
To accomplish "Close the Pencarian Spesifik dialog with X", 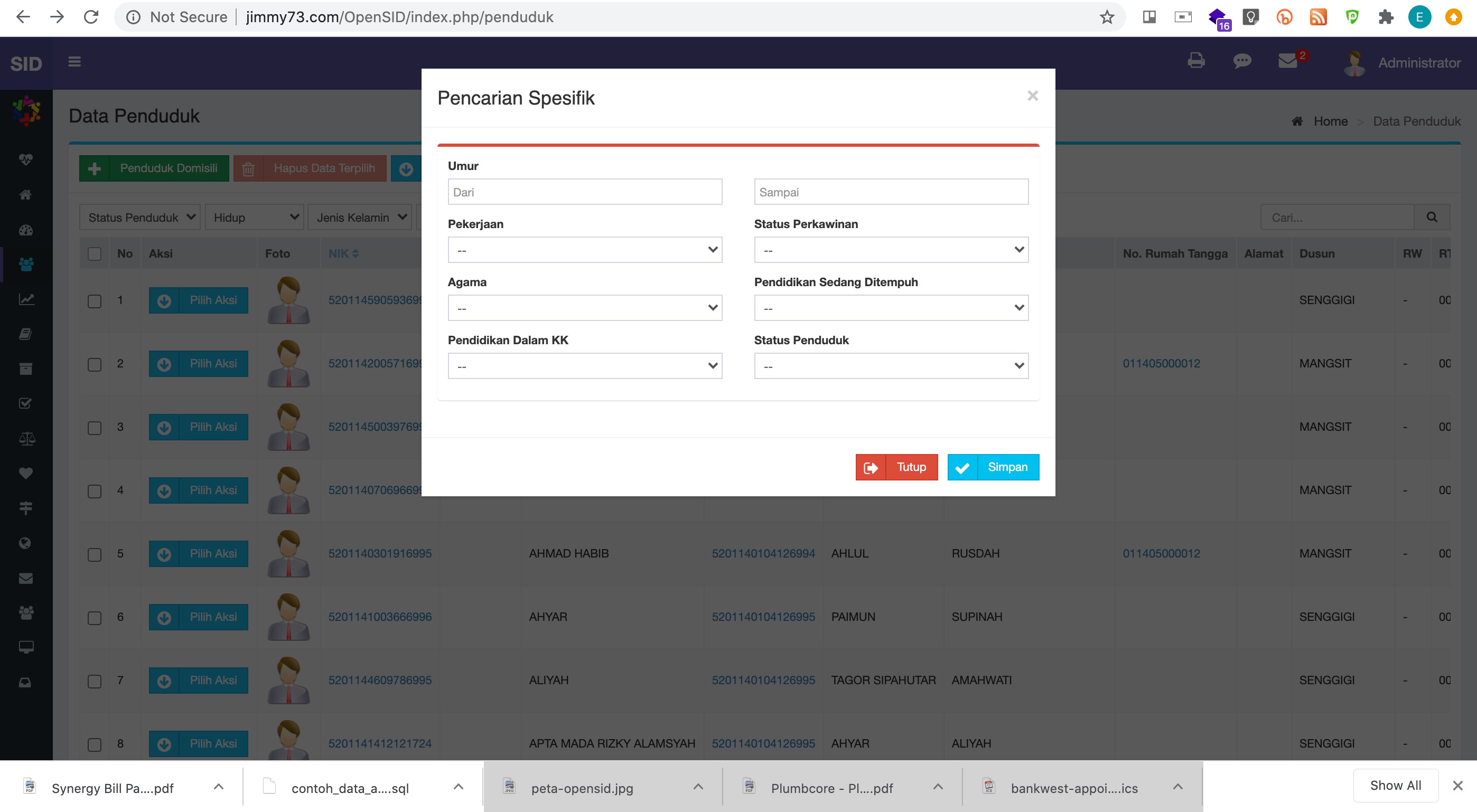I will 1033,96.
